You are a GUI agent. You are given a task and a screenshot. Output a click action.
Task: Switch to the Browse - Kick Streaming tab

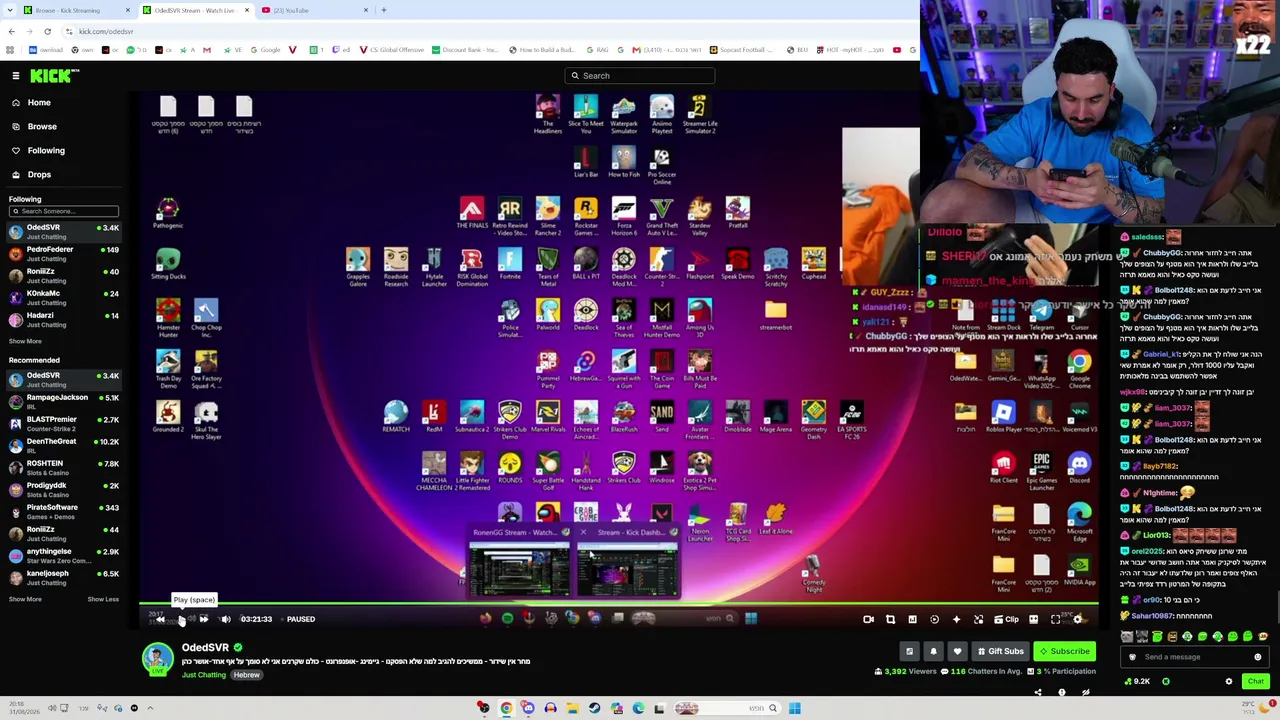click(75, 10)
